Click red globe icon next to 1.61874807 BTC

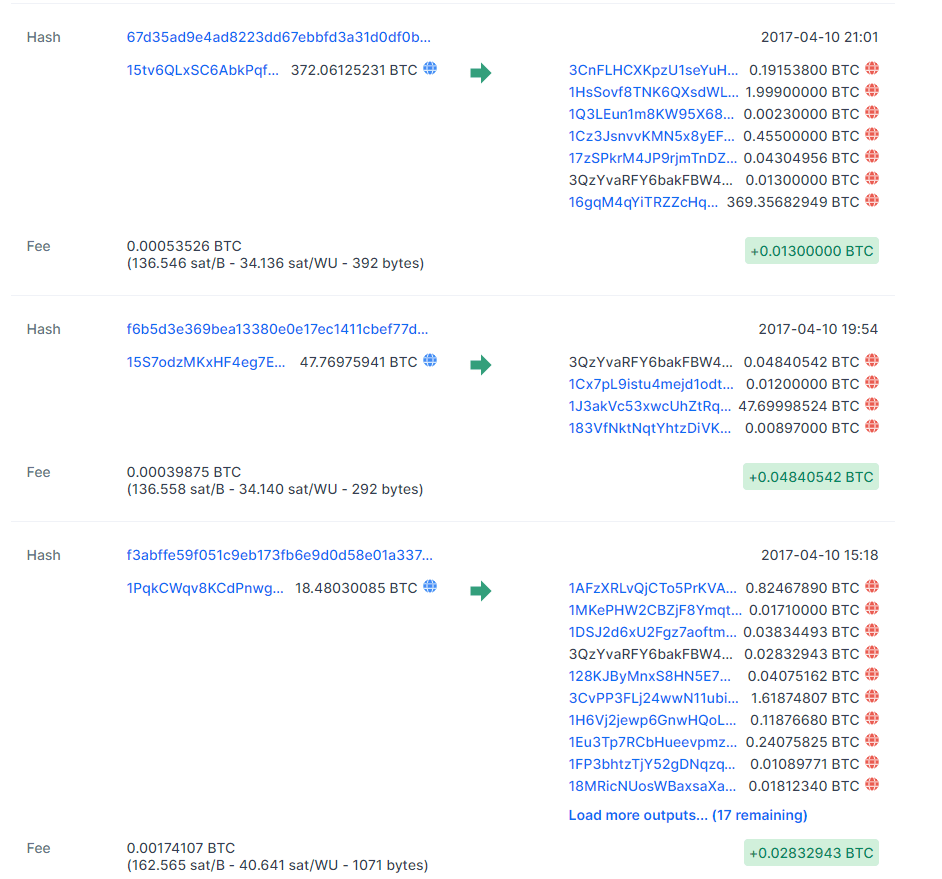[872, 697]
